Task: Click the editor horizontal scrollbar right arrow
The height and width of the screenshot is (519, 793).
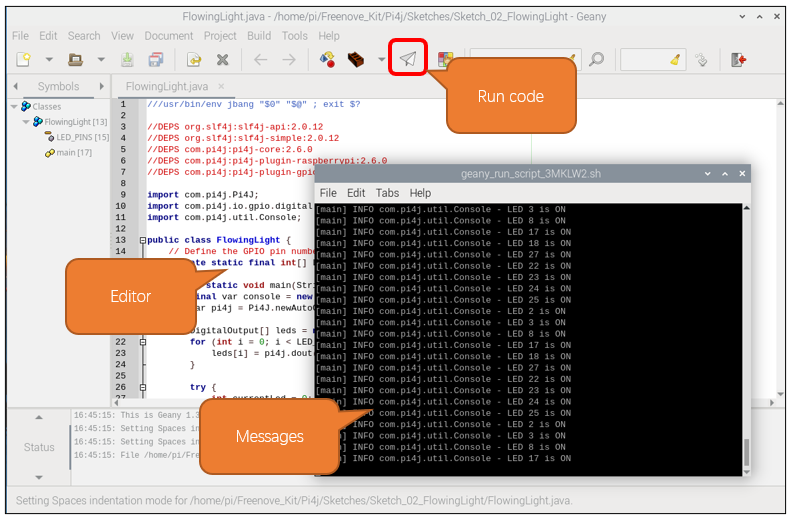Action: (x=772, y=403)
